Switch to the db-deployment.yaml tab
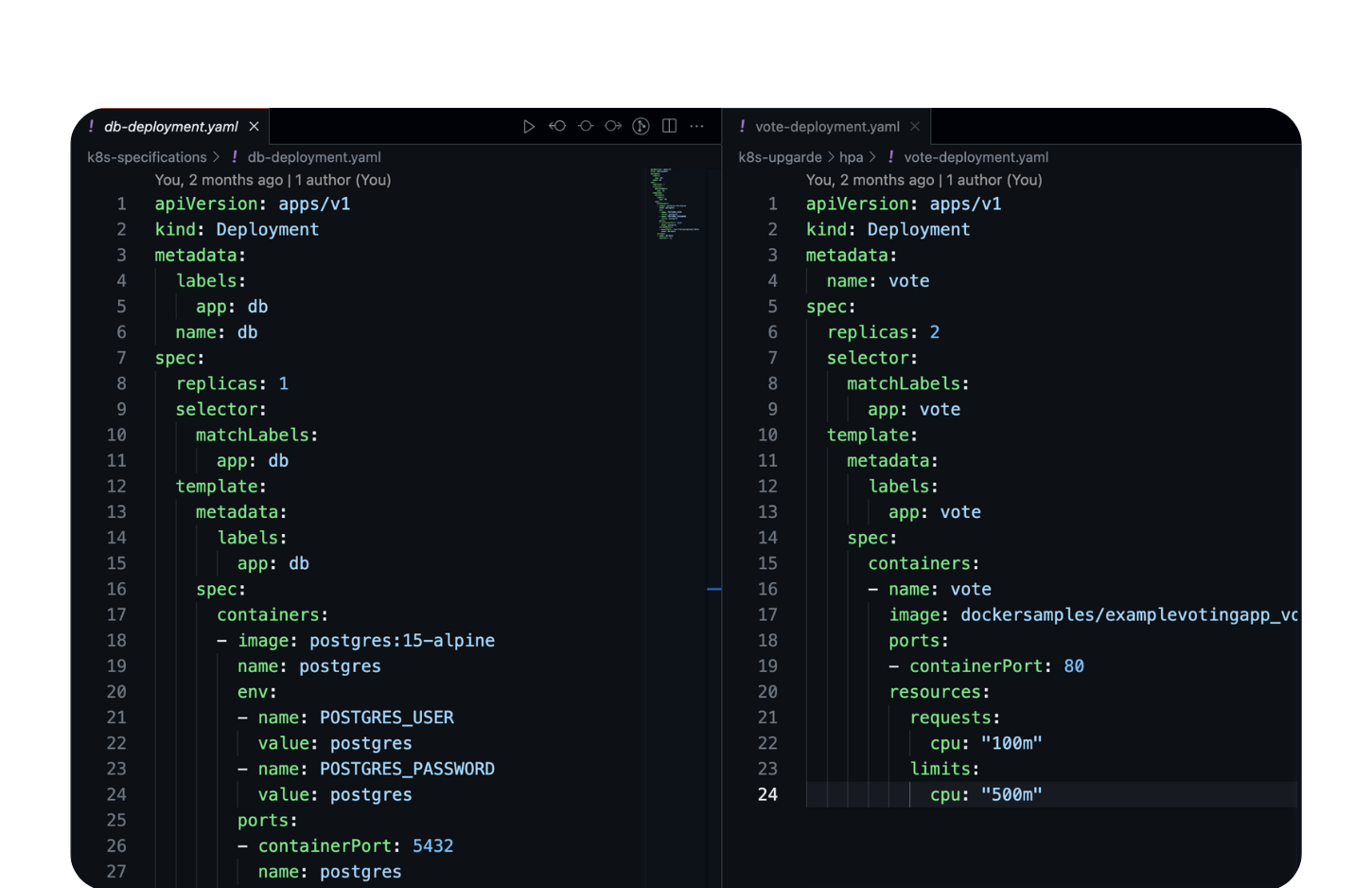The image size is (1372, 888). (170, 125)
